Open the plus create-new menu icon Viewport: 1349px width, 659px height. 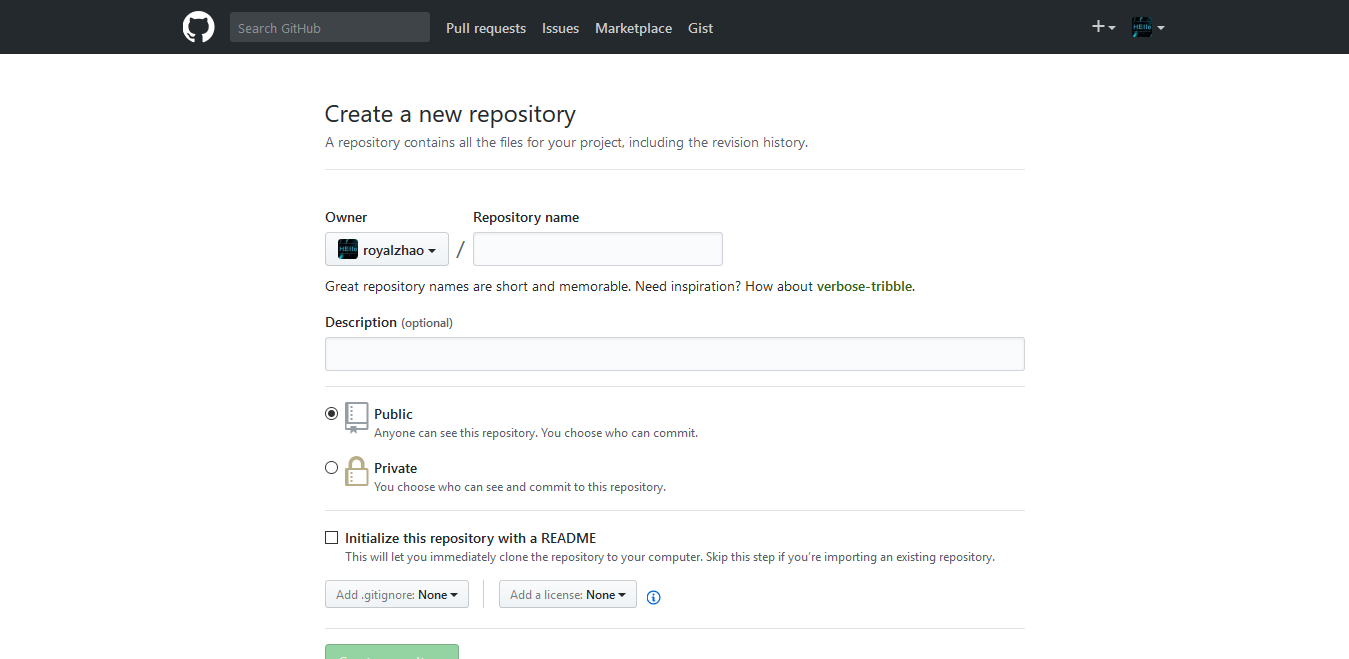[x=1103, y=27]
